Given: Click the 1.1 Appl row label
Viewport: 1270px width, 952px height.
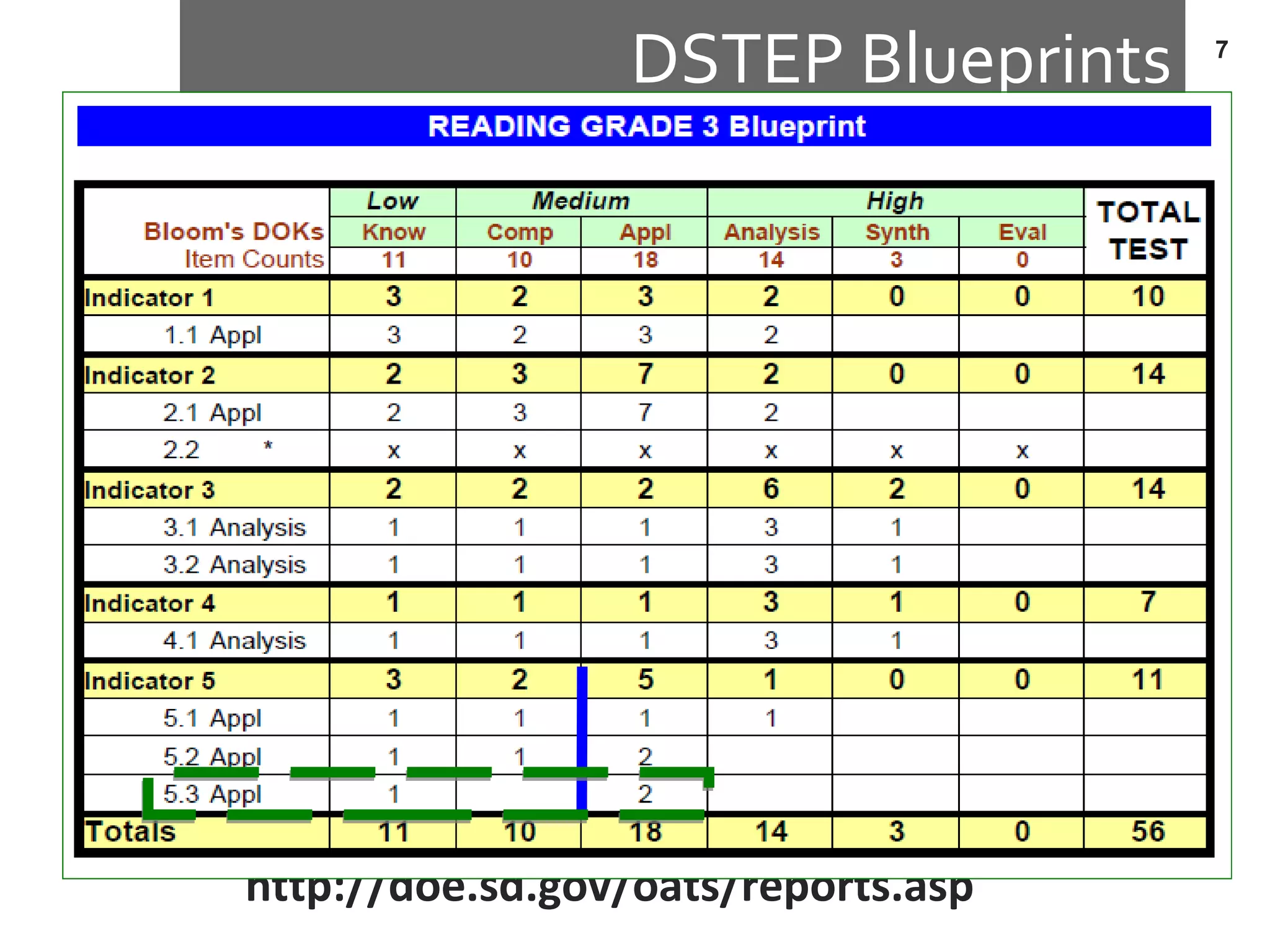Looking at the screenshot, I should coord(213,335).
